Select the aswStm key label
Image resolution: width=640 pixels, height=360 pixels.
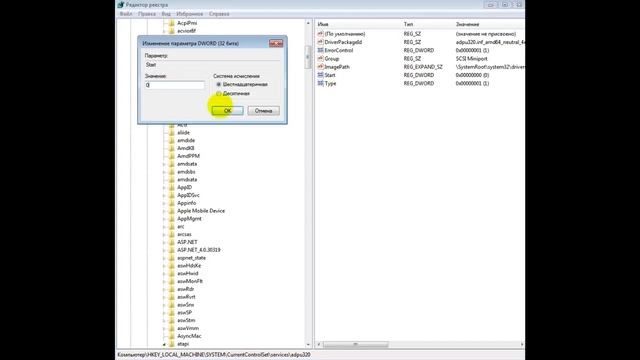pos(186,320)
